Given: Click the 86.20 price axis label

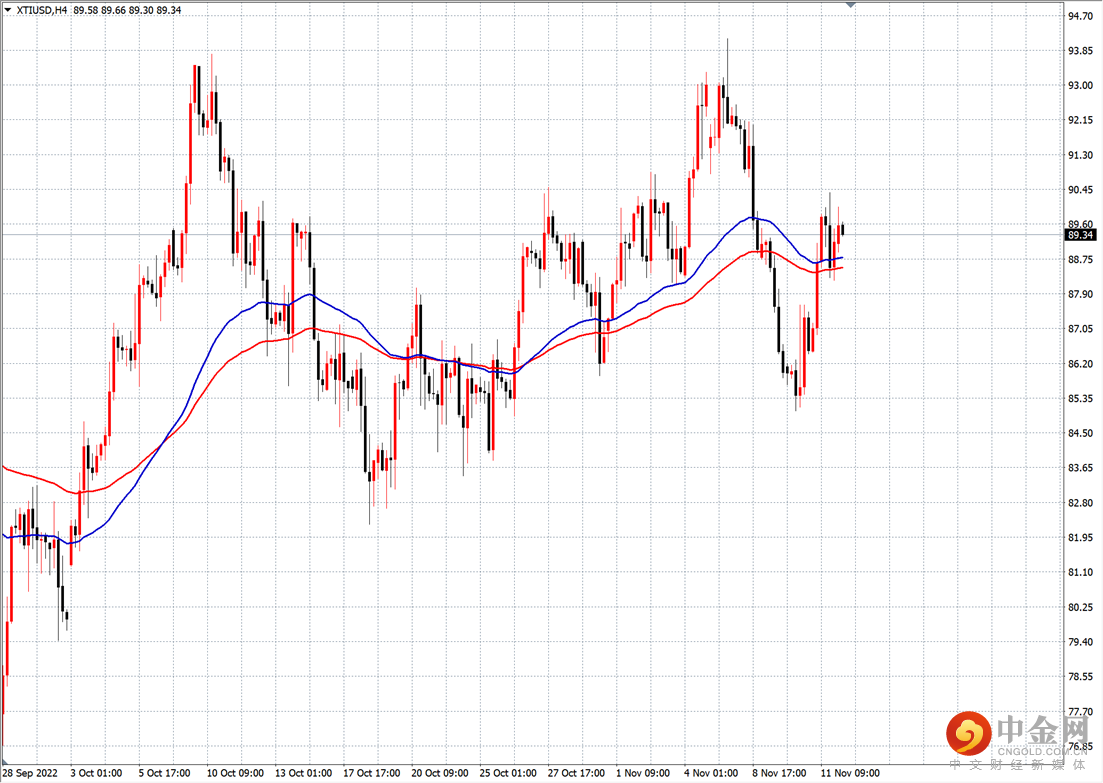Looking at the screenshot, I should click(x=1080, y=364).
